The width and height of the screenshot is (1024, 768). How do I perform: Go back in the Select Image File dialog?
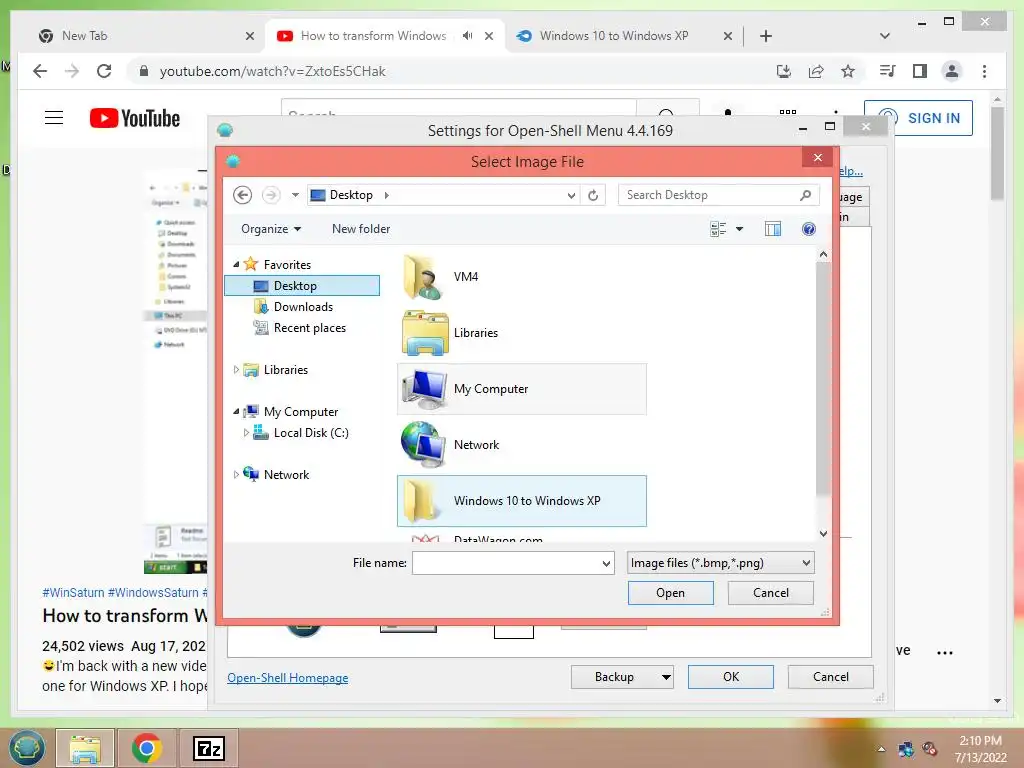pyautogui.click(x=242, y=195)
